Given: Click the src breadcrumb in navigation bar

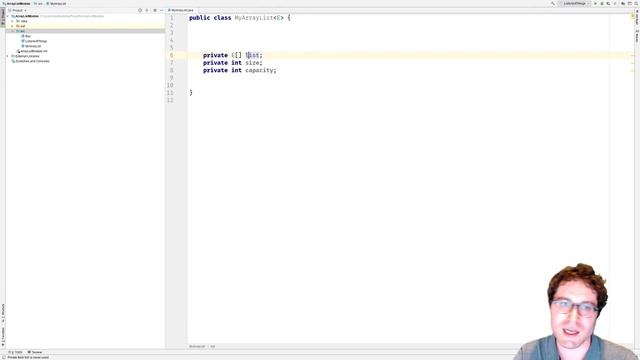Looking at the screenshot, I should point(38,3).
